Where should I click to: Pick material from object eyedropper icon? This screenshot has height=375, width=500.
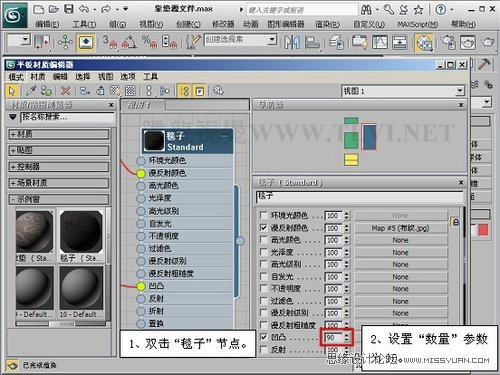tap(31, 90)
